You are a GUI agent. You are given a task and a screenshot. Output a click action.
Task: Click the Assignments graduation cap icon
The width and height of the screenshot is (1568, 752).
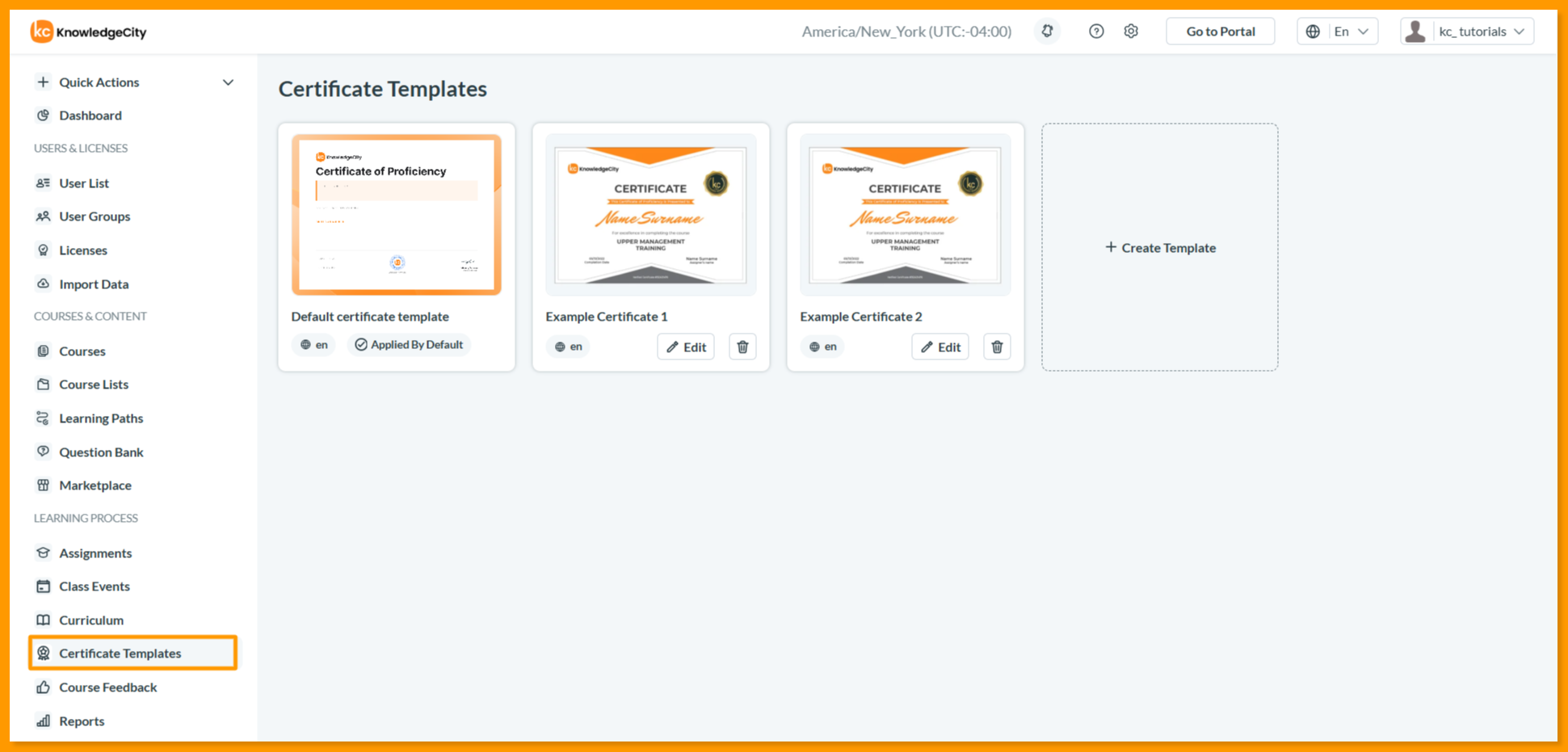(43, 552)
